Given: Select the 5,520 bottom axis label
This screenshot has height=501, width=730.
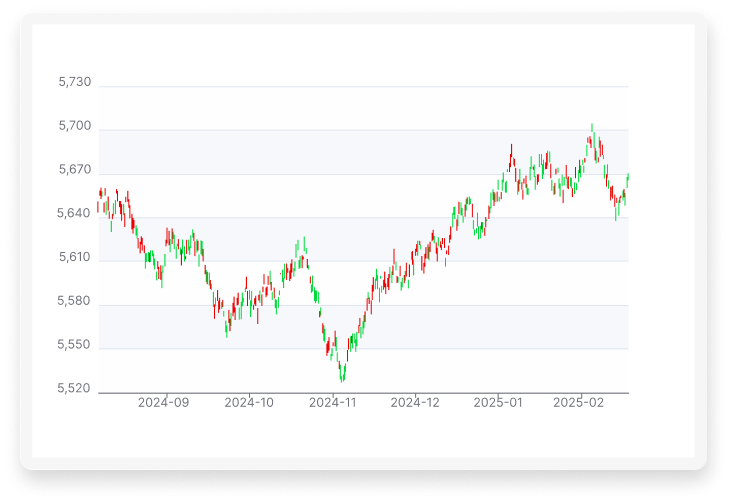Looking at the screenshot, I should [x=75, y=389].
